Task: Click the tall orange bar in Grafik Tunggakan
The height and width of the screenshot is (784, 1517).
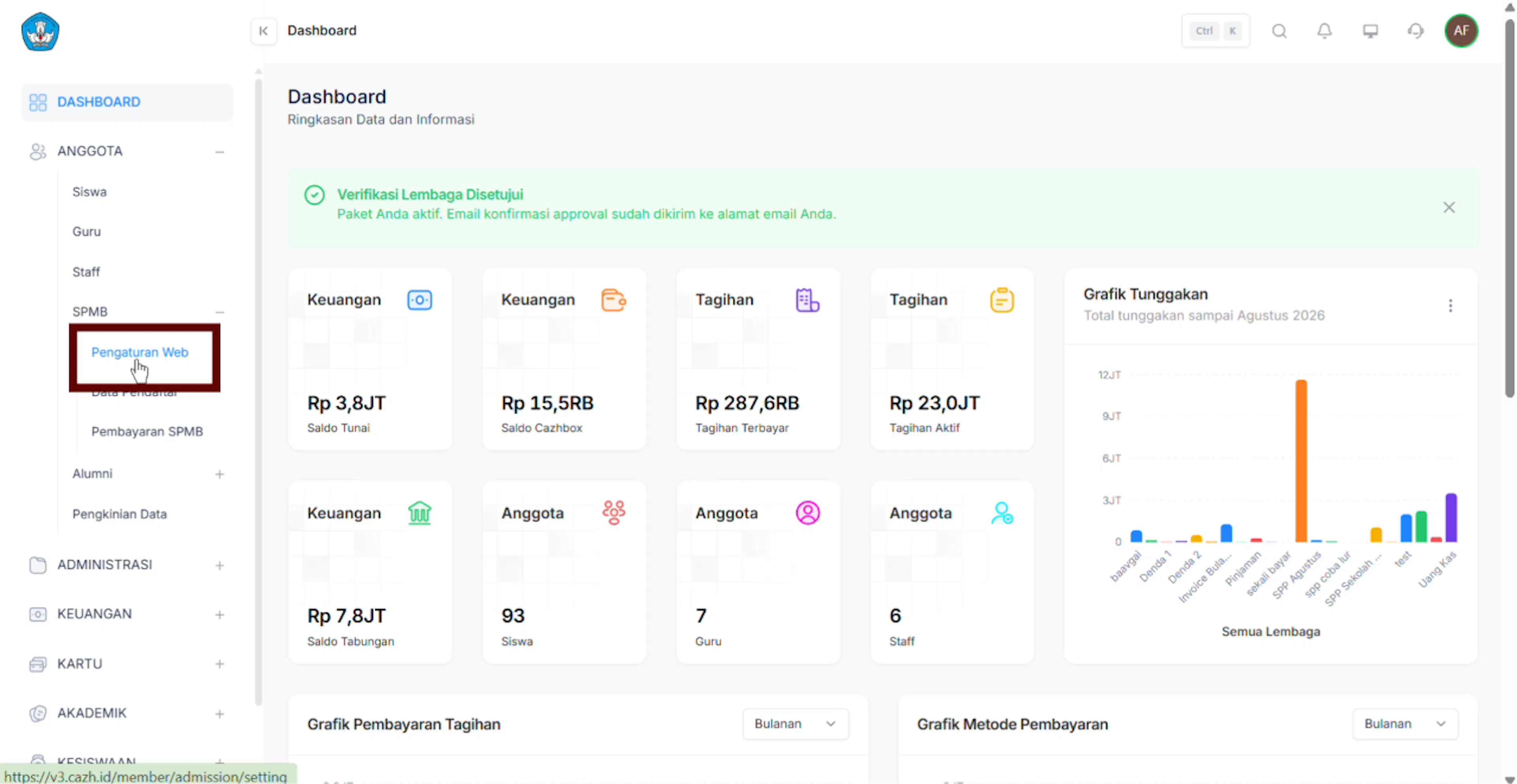Action: [x=1301, y=461]
